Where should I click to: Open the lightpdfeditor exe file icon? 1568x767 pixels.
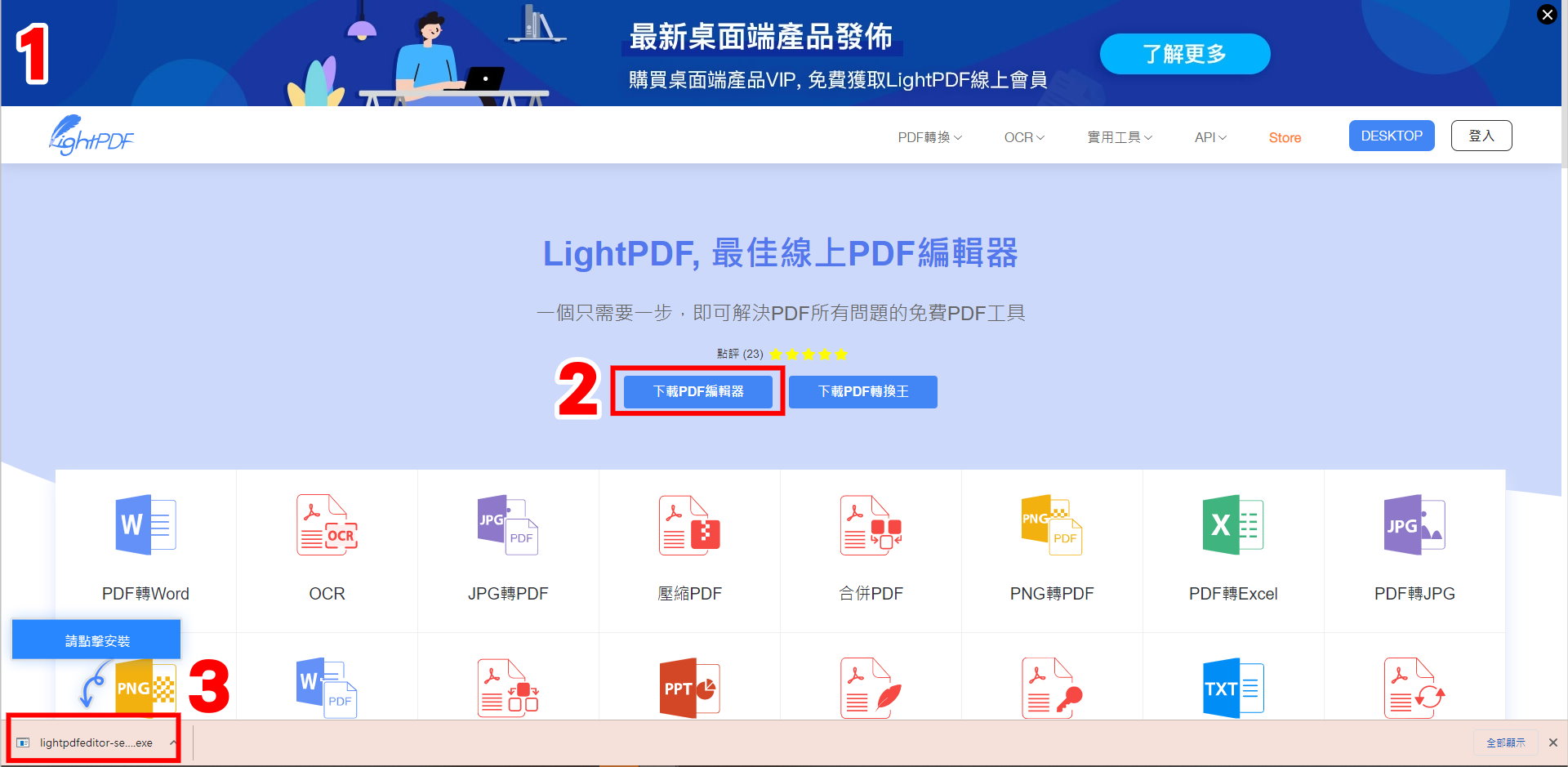pos(23,742)
